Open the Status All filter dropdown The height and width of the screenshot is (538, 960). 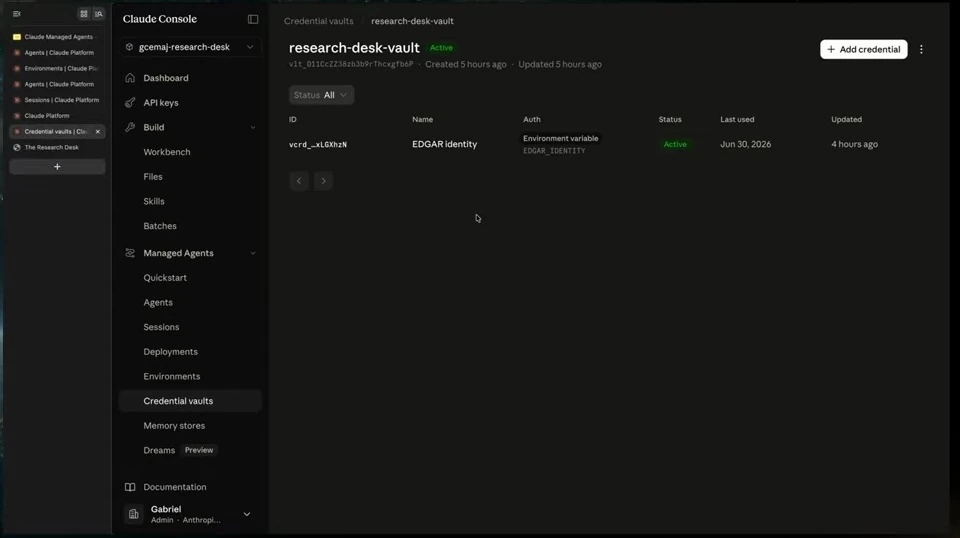(321, 95)
